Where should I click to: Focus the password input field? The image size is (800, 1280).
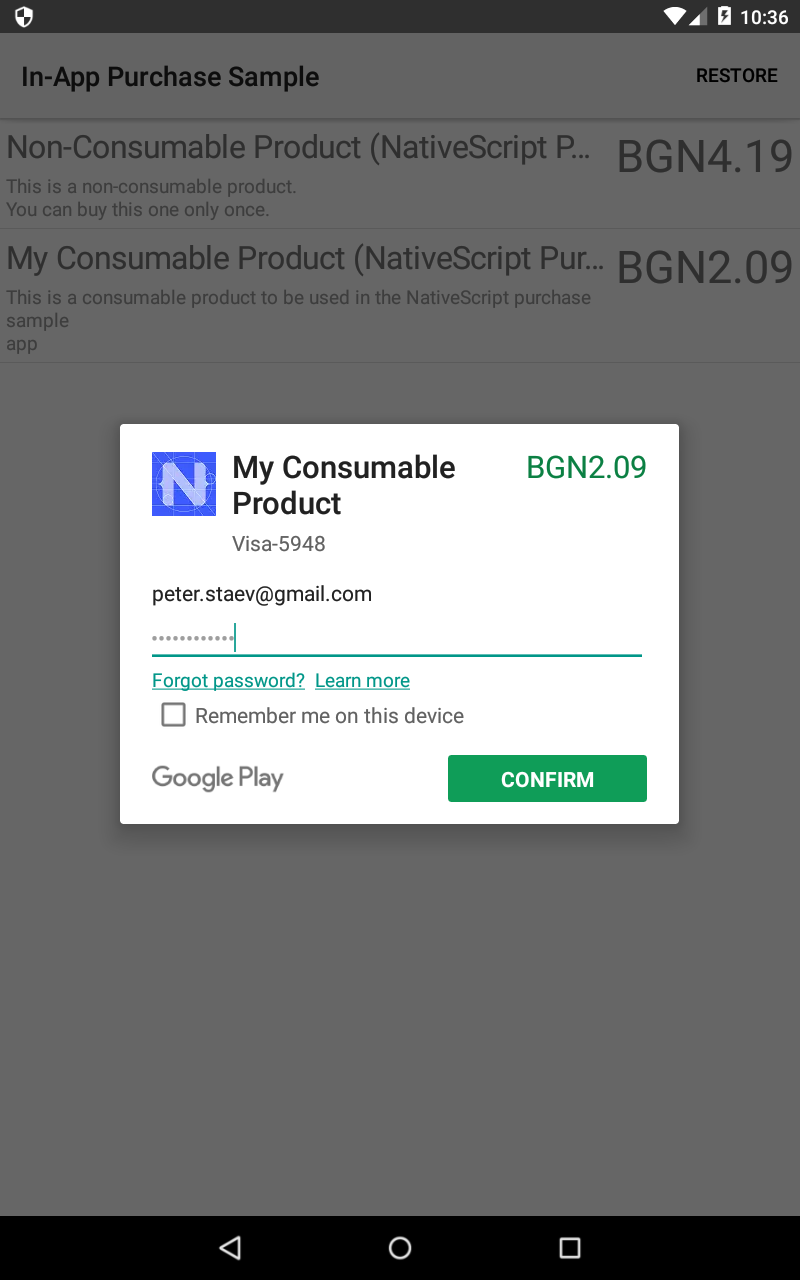pos(396,637)
